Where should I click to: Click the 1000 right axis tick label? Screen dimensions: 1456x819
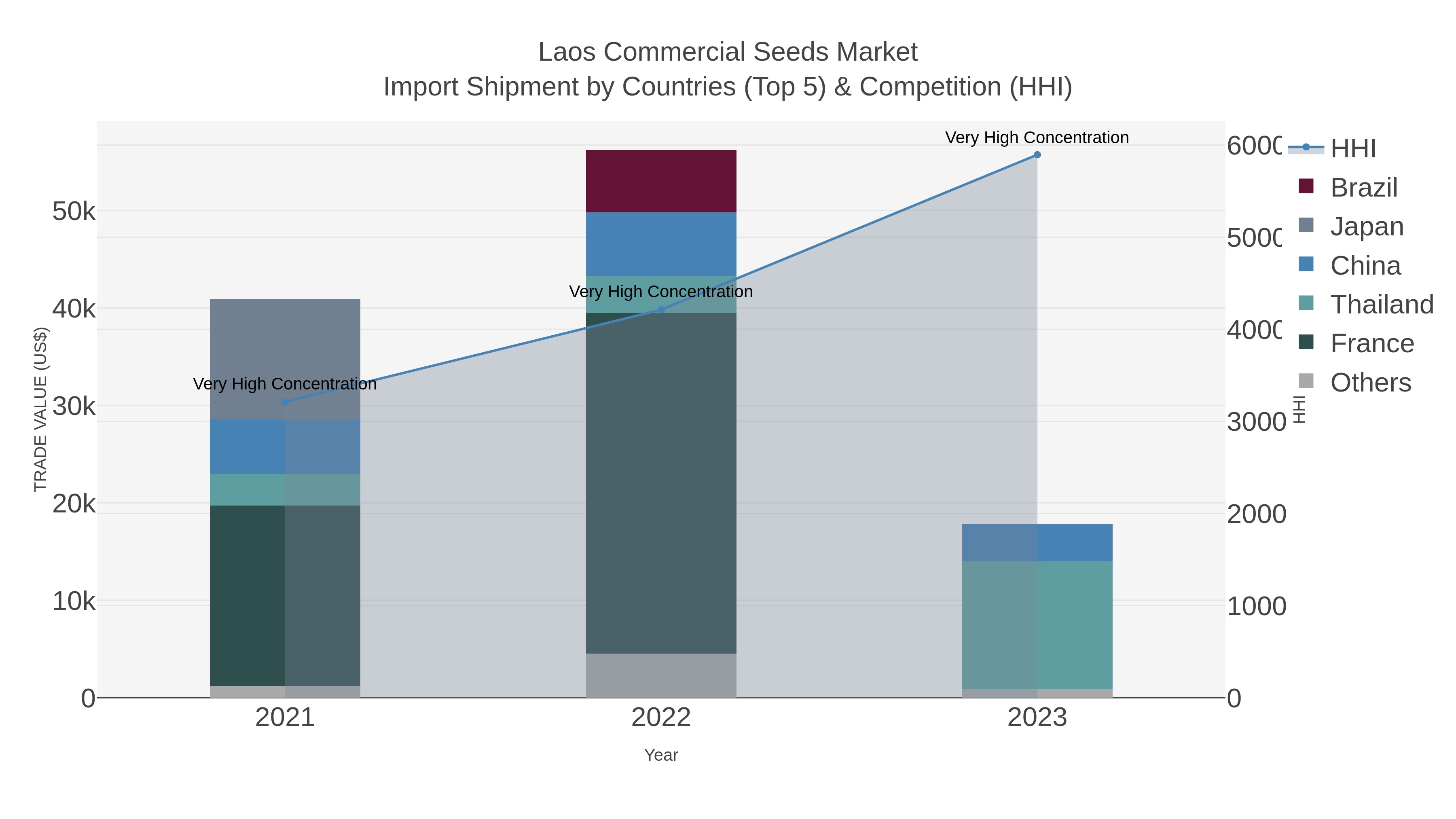pyautogui.click(x=1257, y=607)
